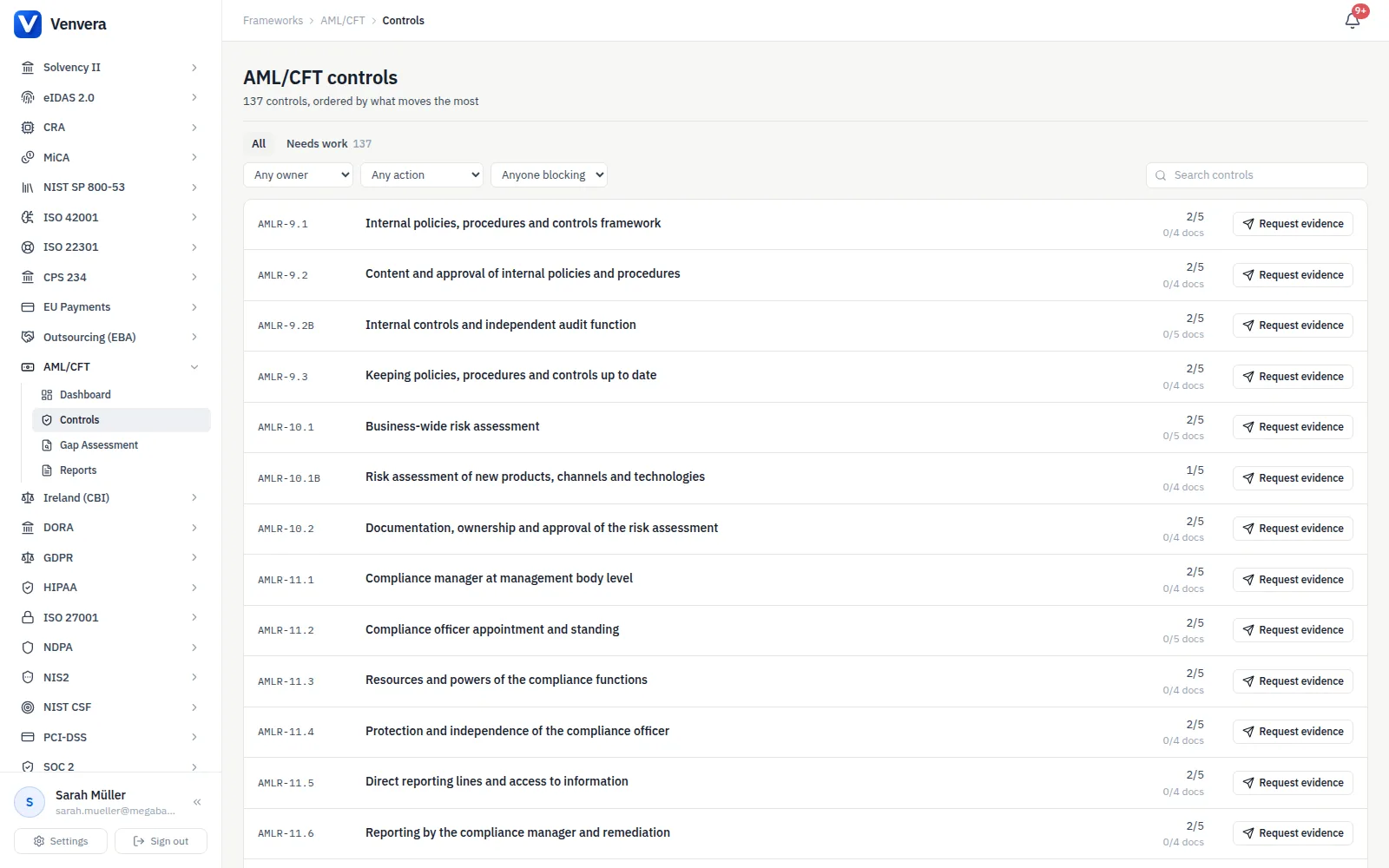
Task: Click the search magnifier icon
Action: [1161, 175]
